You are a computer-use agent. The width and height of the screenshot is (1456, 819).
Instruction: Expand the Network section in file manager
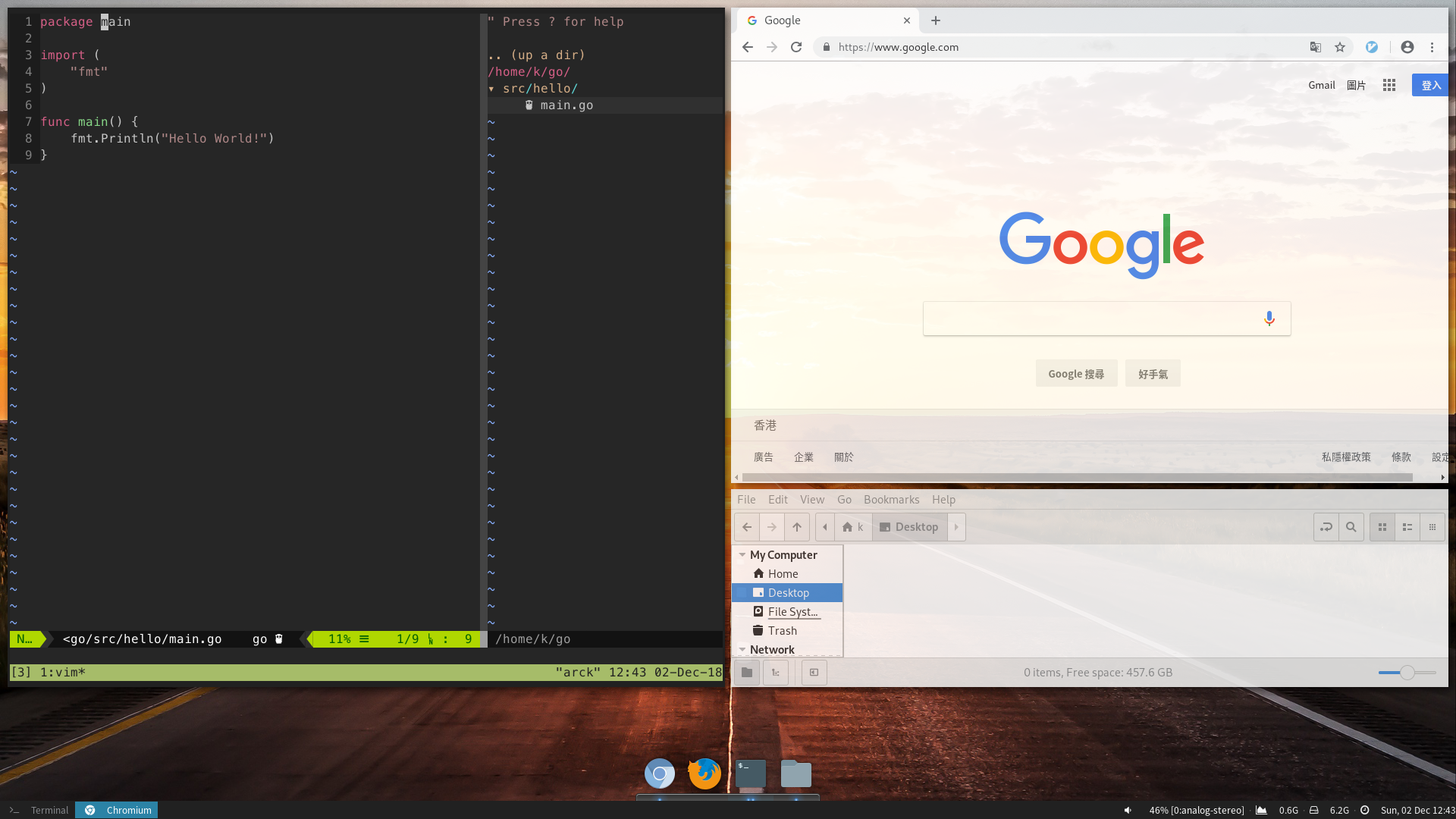coord(744,649)
